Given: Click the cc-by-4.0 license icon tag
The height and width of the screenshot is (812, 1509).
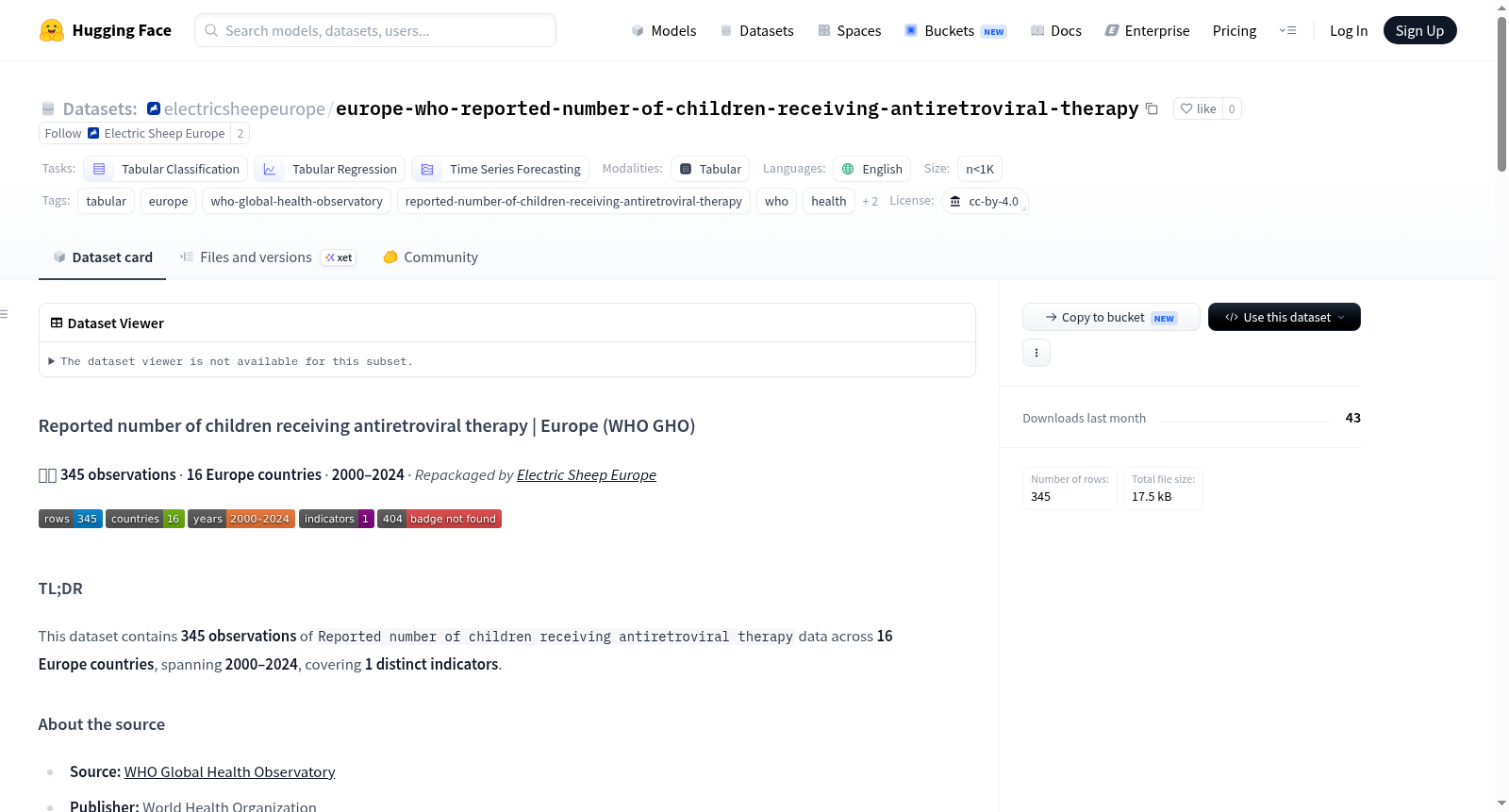Looking at the screenshot, I should (985, 201).
